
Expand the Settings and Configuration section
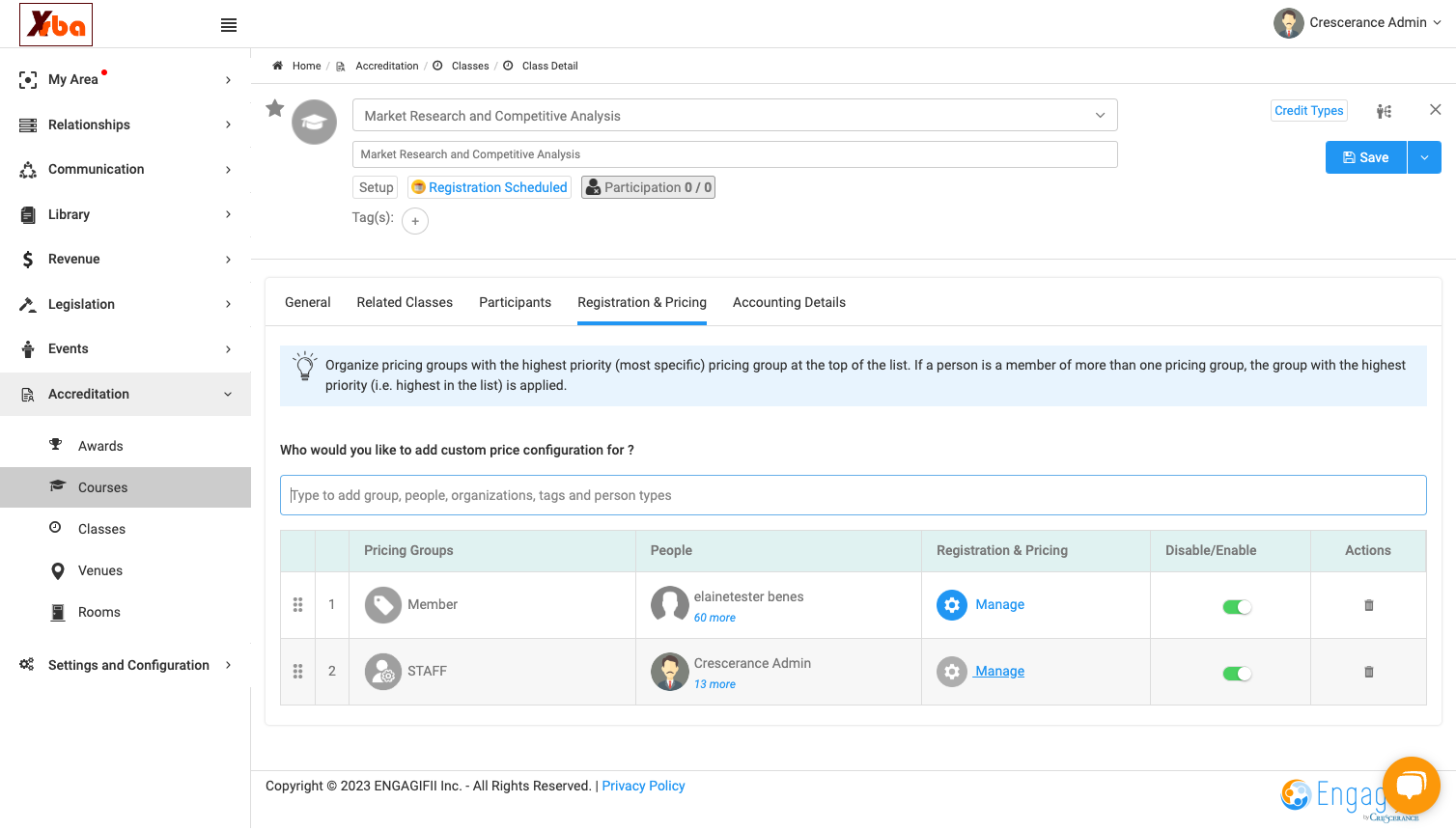[126, 665]
